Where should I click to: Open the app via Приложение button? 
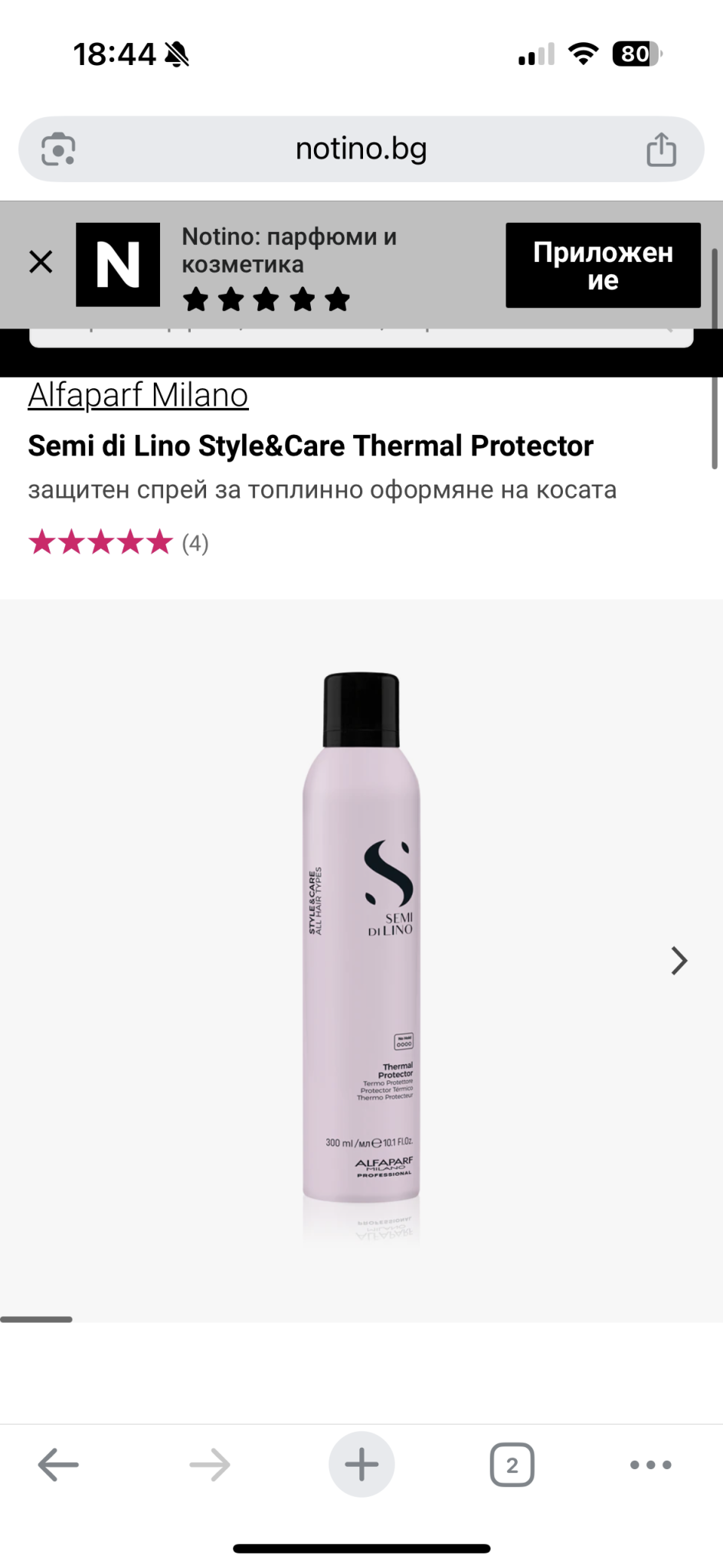603,265
